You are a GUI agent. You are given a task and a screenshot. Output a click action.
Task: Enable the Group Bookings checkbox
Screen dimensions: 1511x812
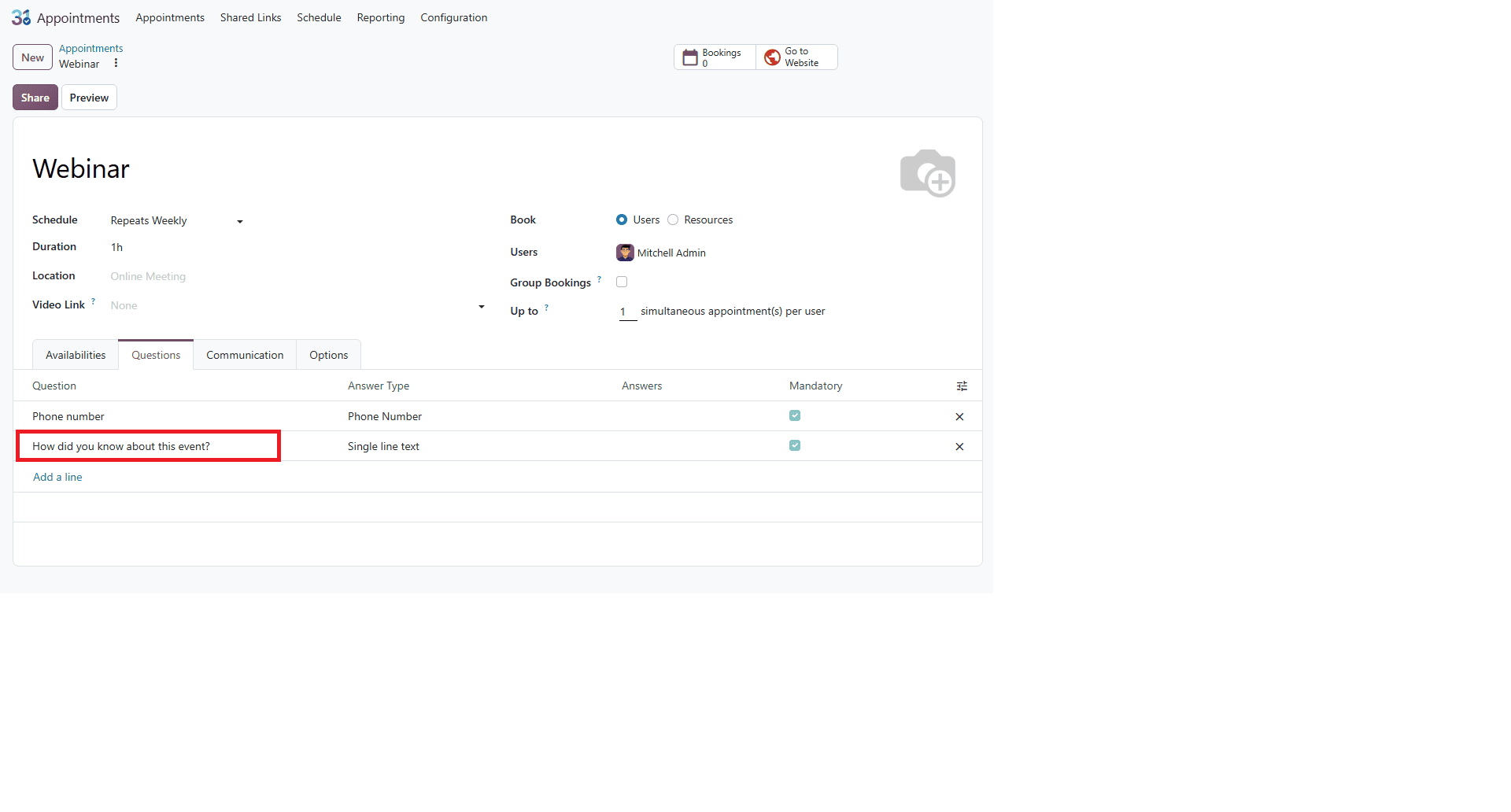pos(622,282)
